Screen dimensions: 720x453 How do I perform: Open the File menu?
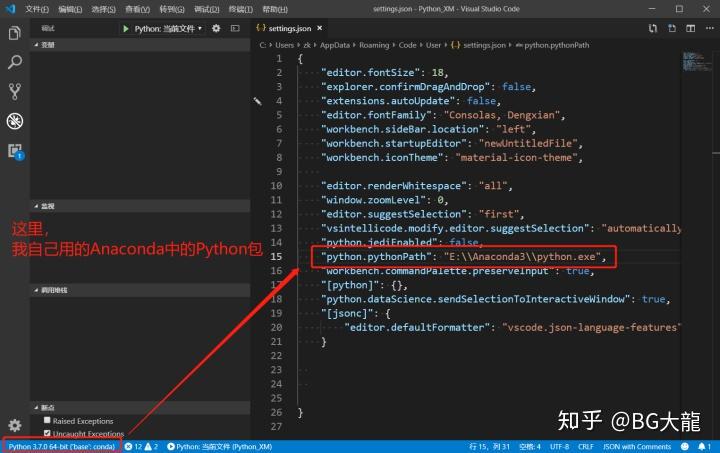(x=37, y=9)
